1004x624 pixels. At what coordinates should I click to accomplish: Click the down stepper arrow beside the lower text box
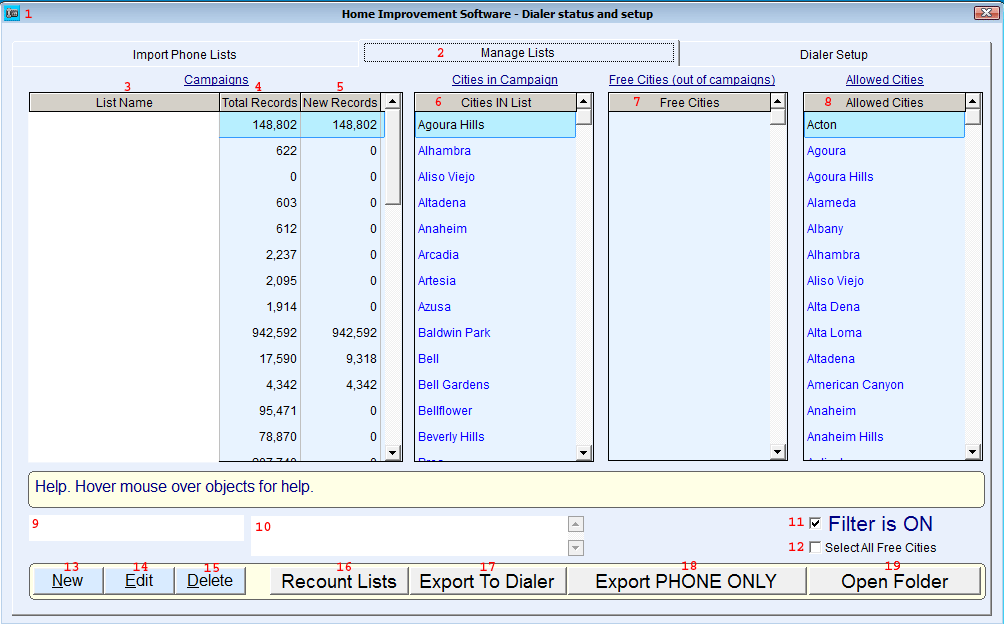pos(576,548)
